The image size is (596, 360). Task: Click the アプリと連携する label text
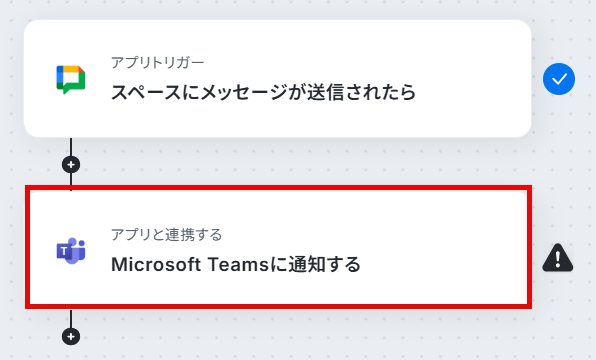click(166, 235)
